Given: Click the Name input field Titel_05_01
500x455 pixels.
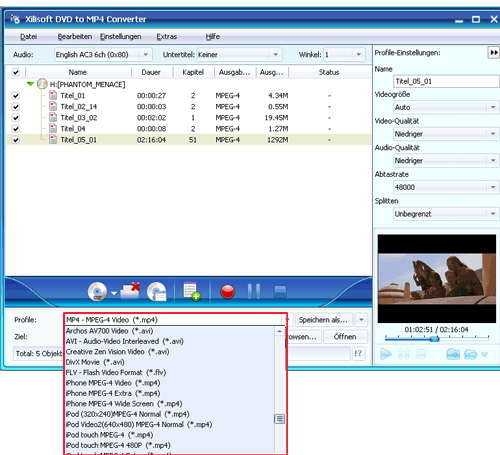Looking at the screenshot, I should coord(447,81).
